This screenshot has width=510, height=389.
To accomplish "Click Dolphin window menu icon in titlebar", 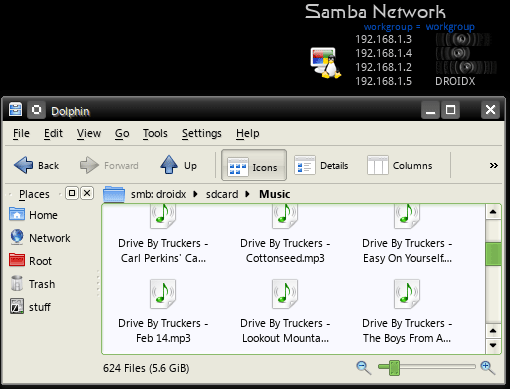I will click(15, 109).
